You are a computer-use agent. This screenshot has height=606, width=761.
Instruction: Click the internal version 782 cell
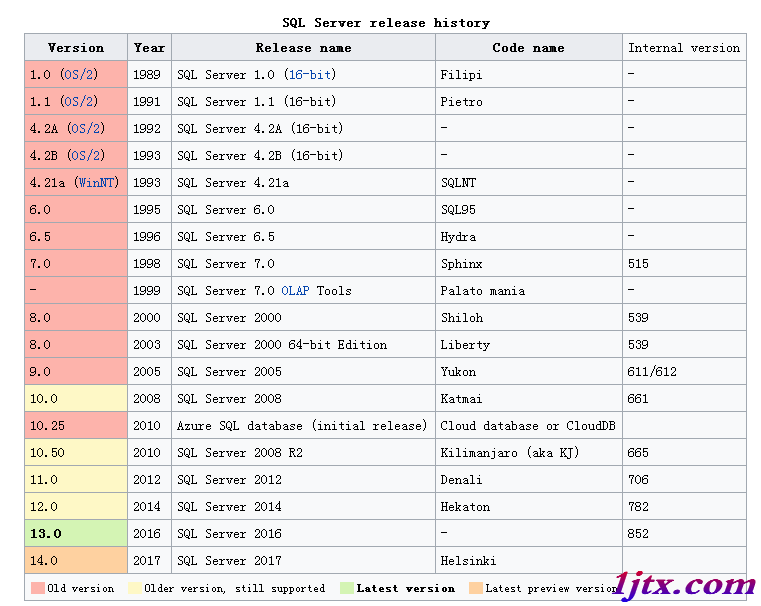tap(684, 507)
